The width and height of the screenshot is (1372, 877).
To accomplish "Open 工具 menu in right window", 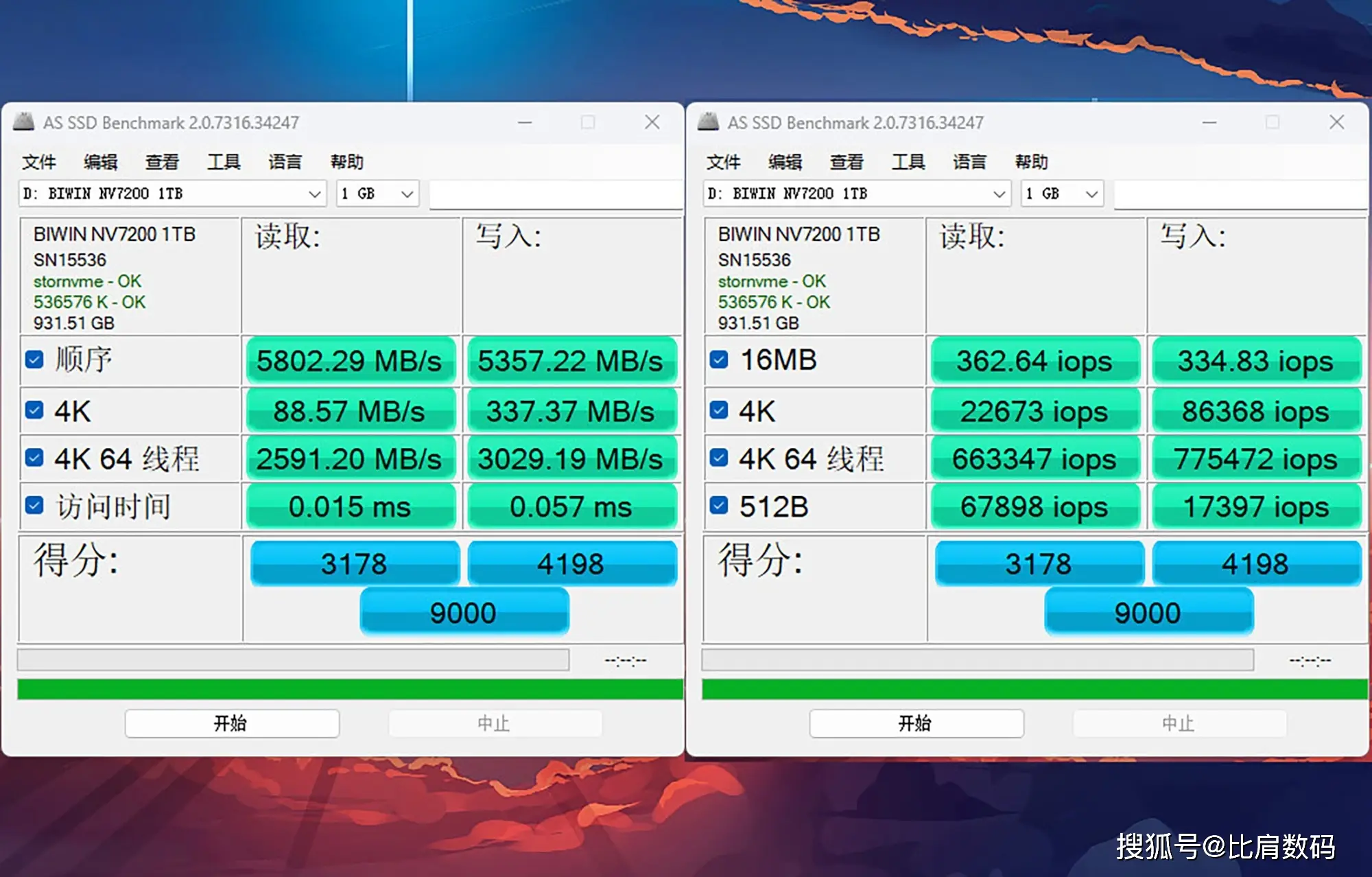I will pyautogui.click(x=908, y=162).
